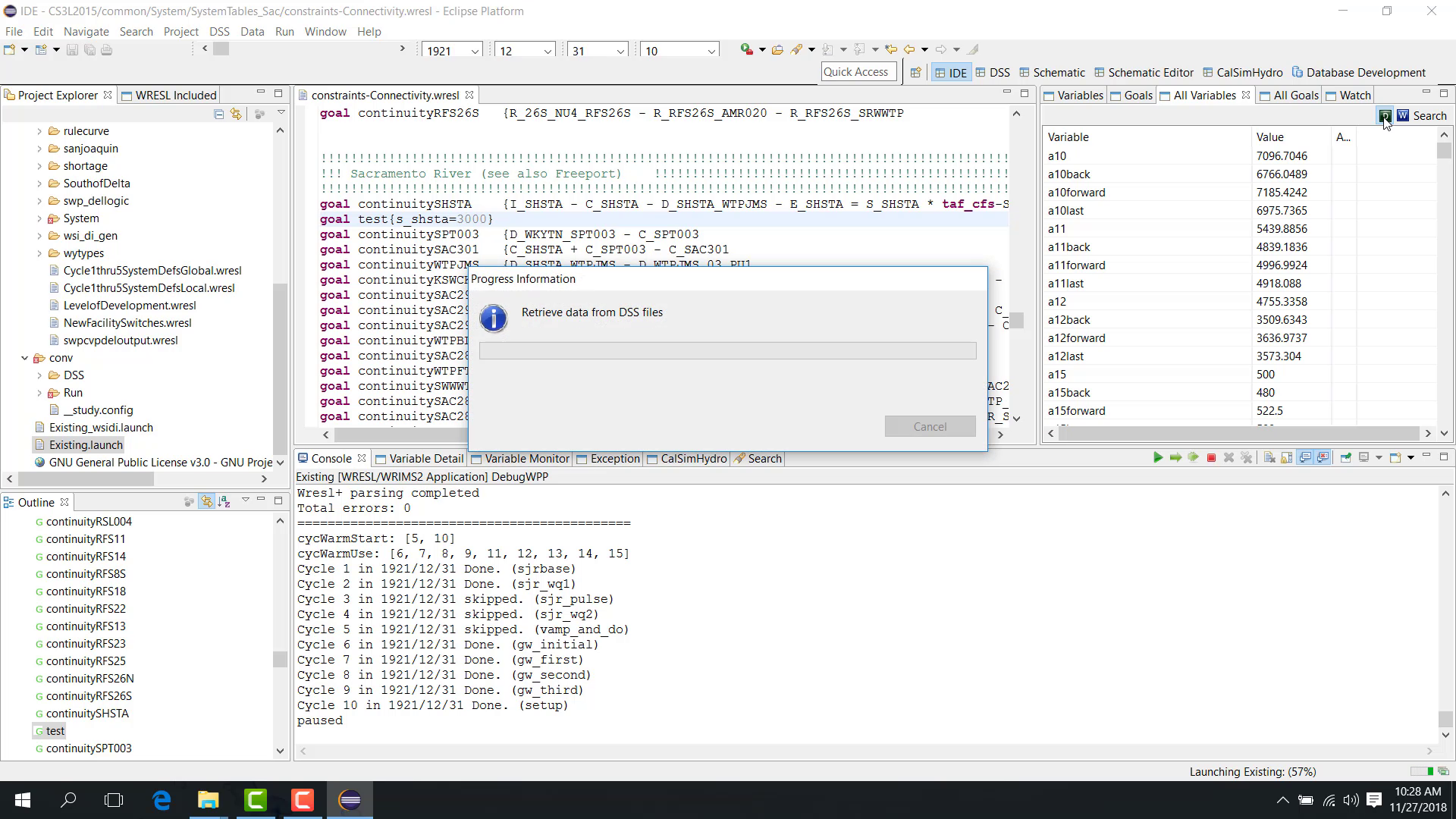This screenshot has height=819, width=1456.
Task: Click the Remove Launch gray X icon
Action: 1228,458
